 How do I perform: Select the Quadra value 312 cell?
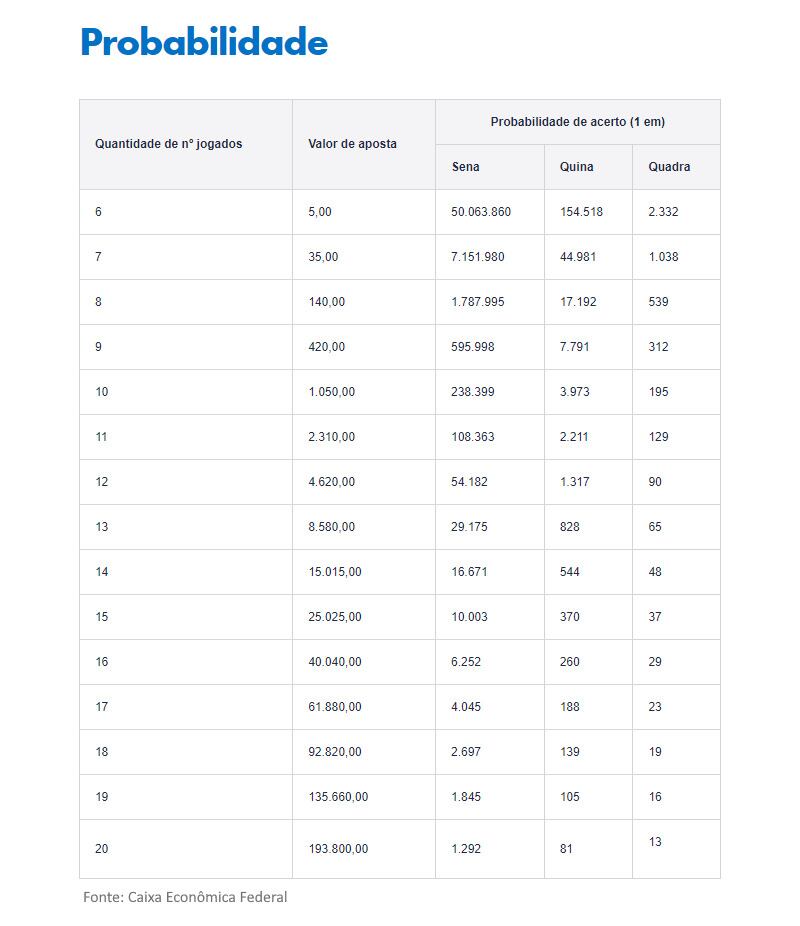pyautogui.click(x=658, y=347)
